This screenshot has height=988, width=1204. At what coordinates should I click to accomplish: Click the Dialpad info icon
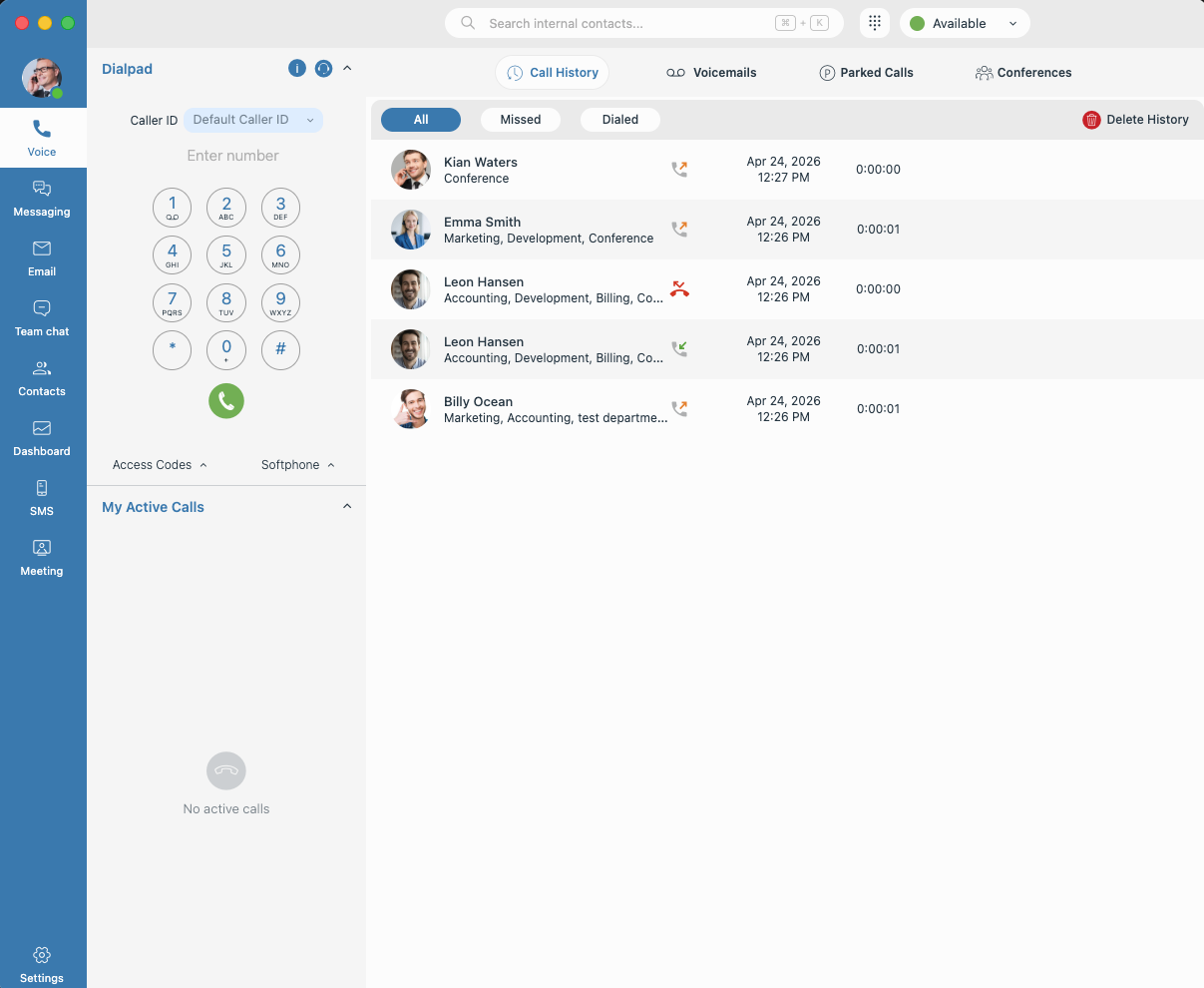click(x=296, y=69)
